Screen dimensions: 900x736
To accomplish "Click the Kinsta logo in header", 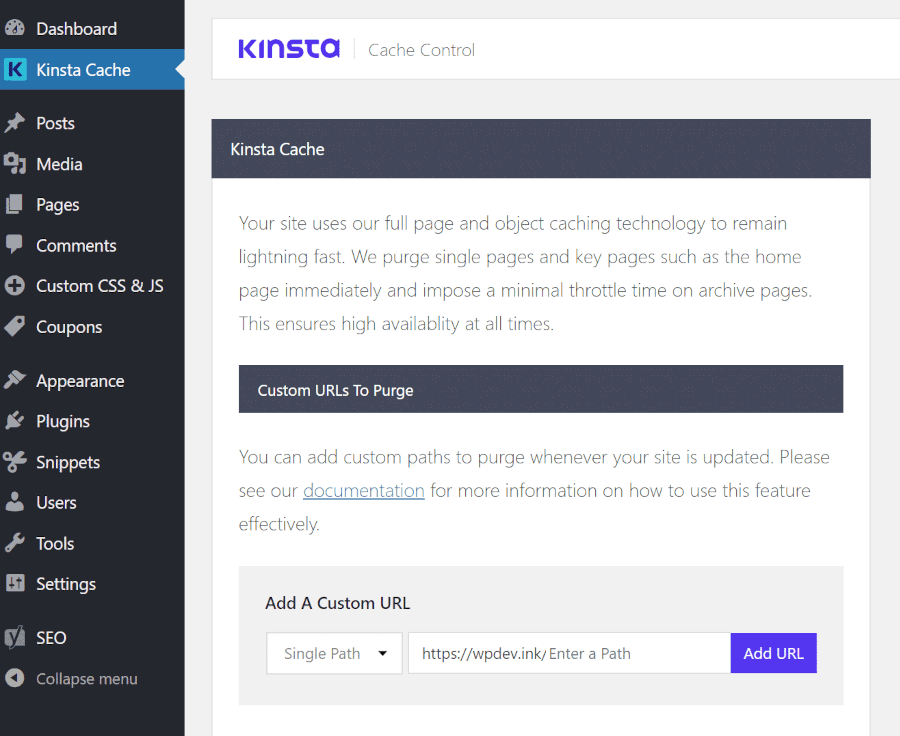I will [289, 49].
